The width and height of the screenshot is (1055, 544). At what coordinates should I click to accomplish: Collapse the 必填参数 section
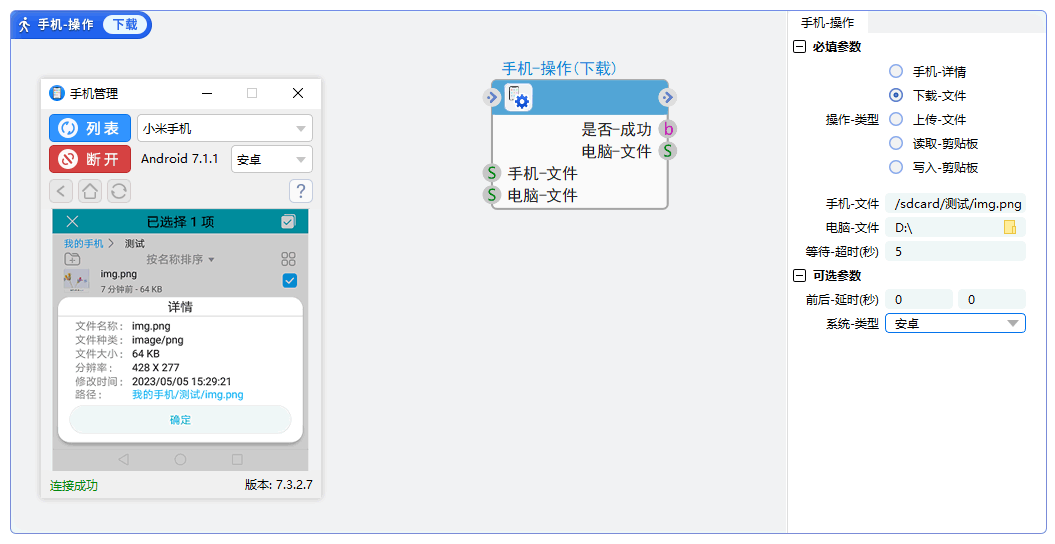click(799, 47)
